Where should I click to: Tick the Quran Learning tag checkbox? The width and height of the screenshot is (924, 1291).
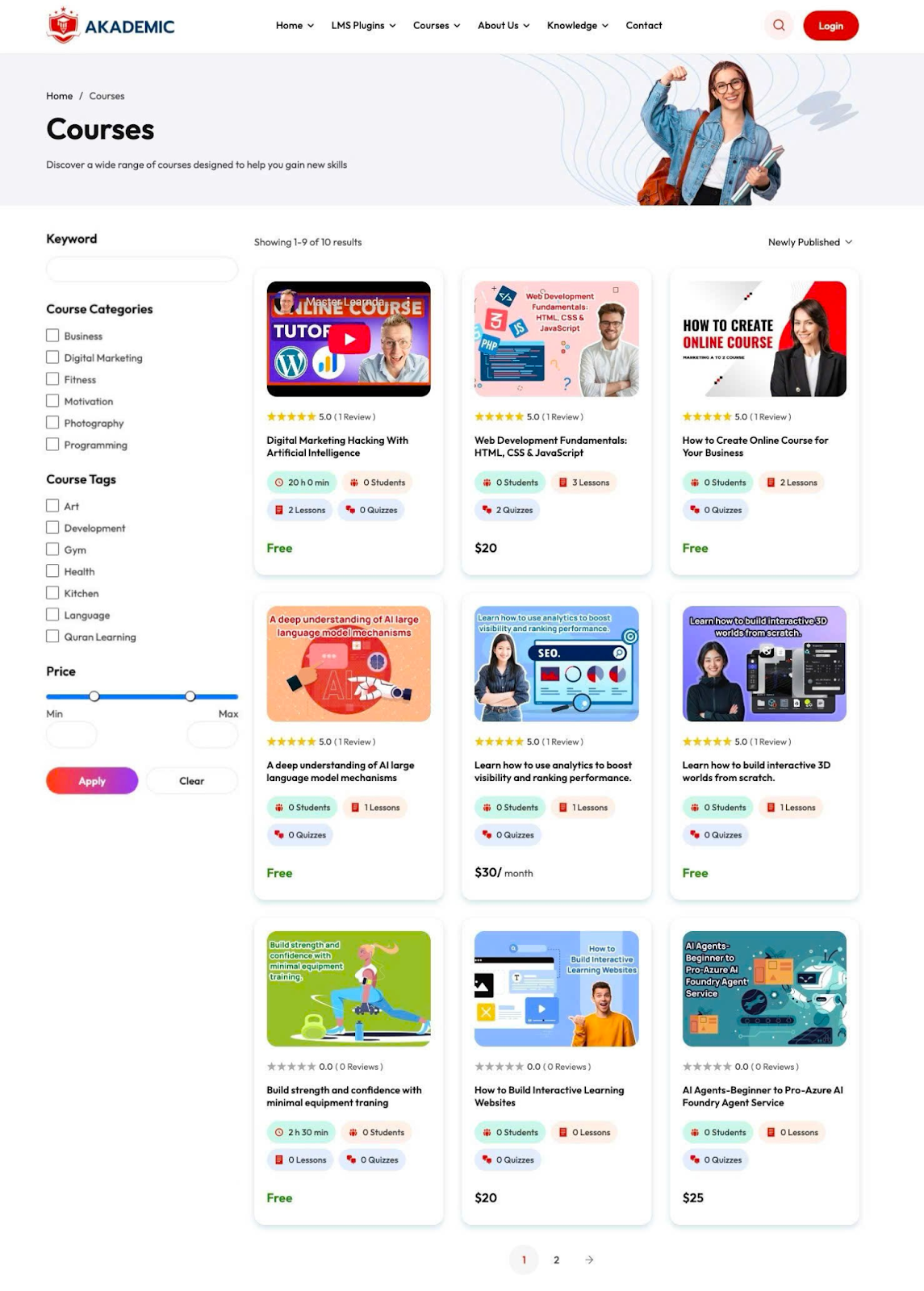(x=52, y=637)
